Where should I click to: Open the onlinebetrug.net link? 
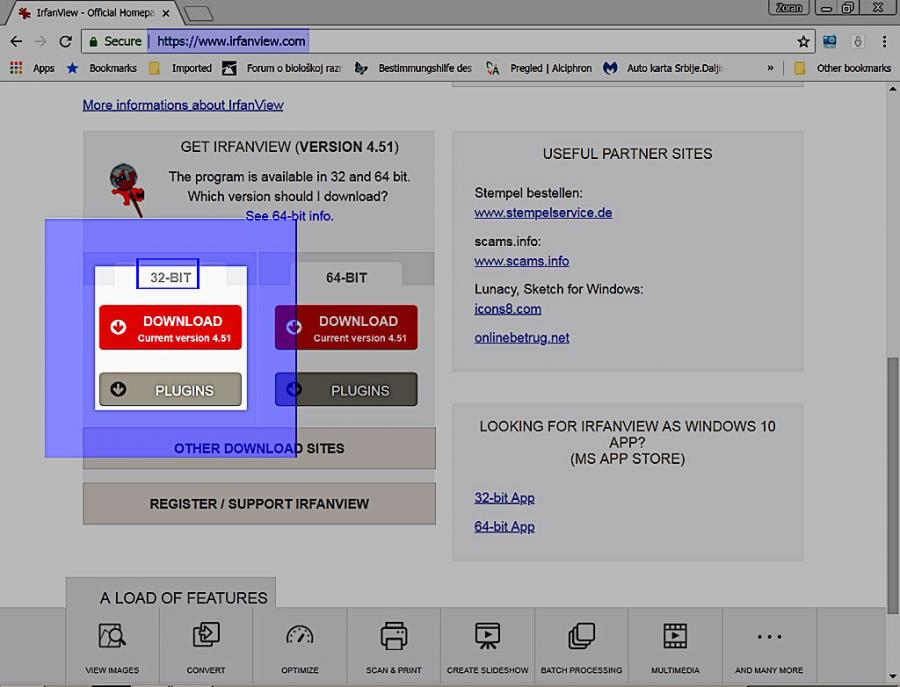point(522,337)
